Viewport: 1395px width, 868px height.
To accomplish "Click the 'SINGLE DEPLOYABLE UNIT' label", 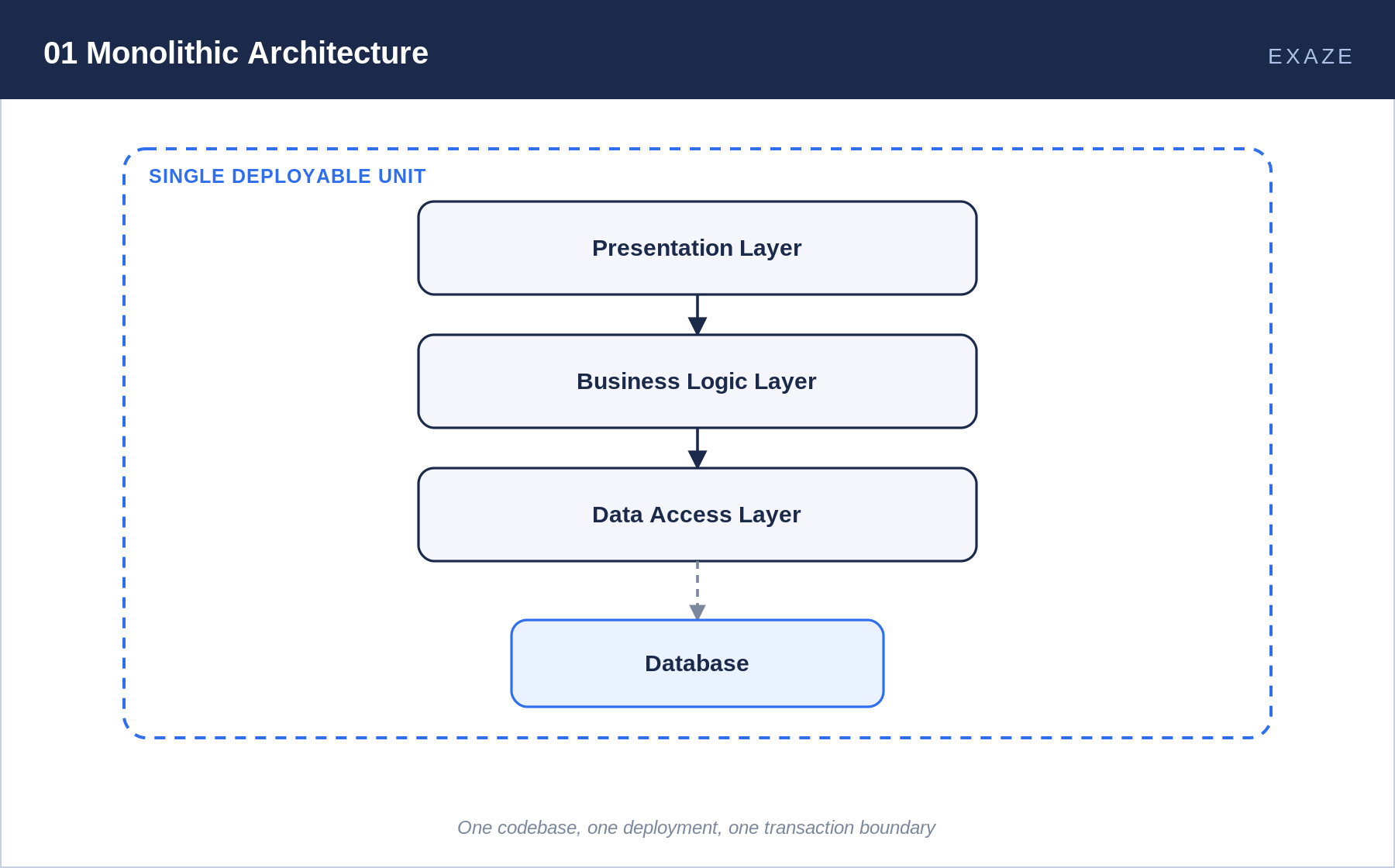I will click(287, 177).
